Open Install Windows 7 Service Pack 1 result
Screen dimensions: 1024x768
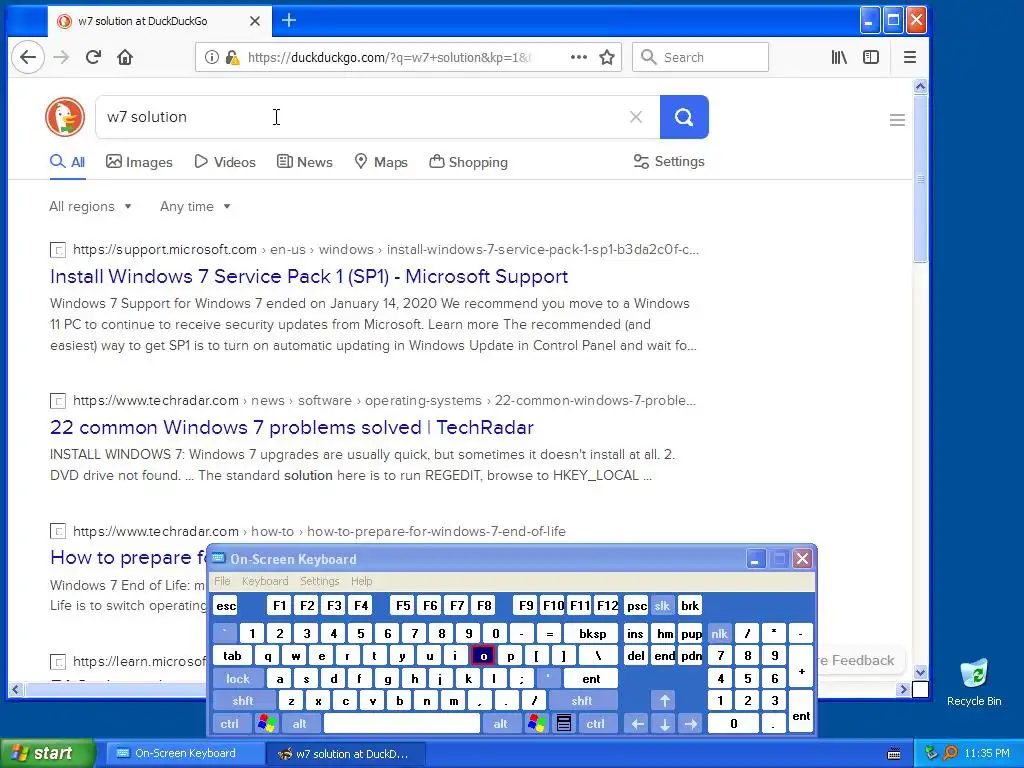pos(309,276)
